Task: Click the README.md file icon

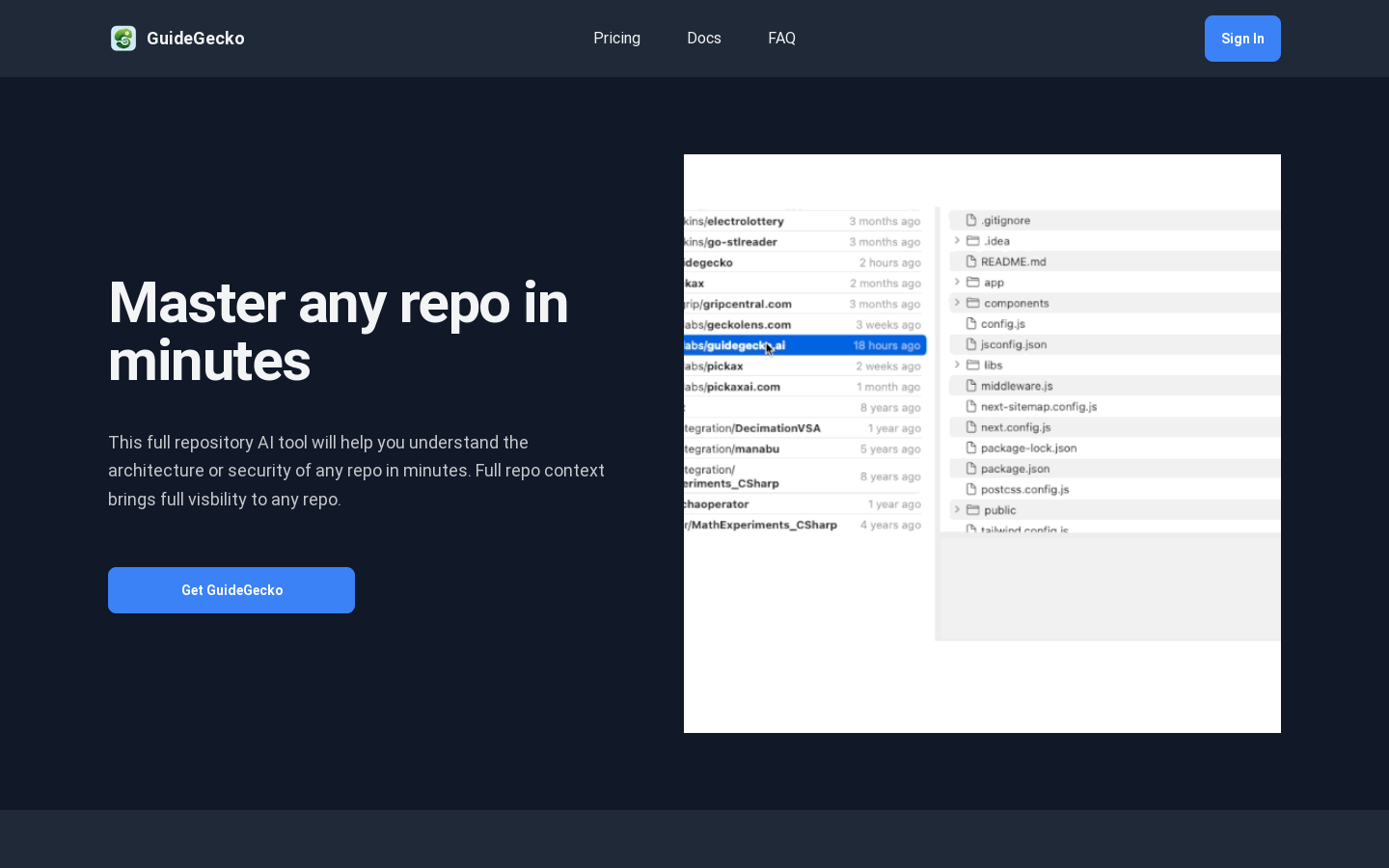Action: pyautogui.click(x=971, y=261)
